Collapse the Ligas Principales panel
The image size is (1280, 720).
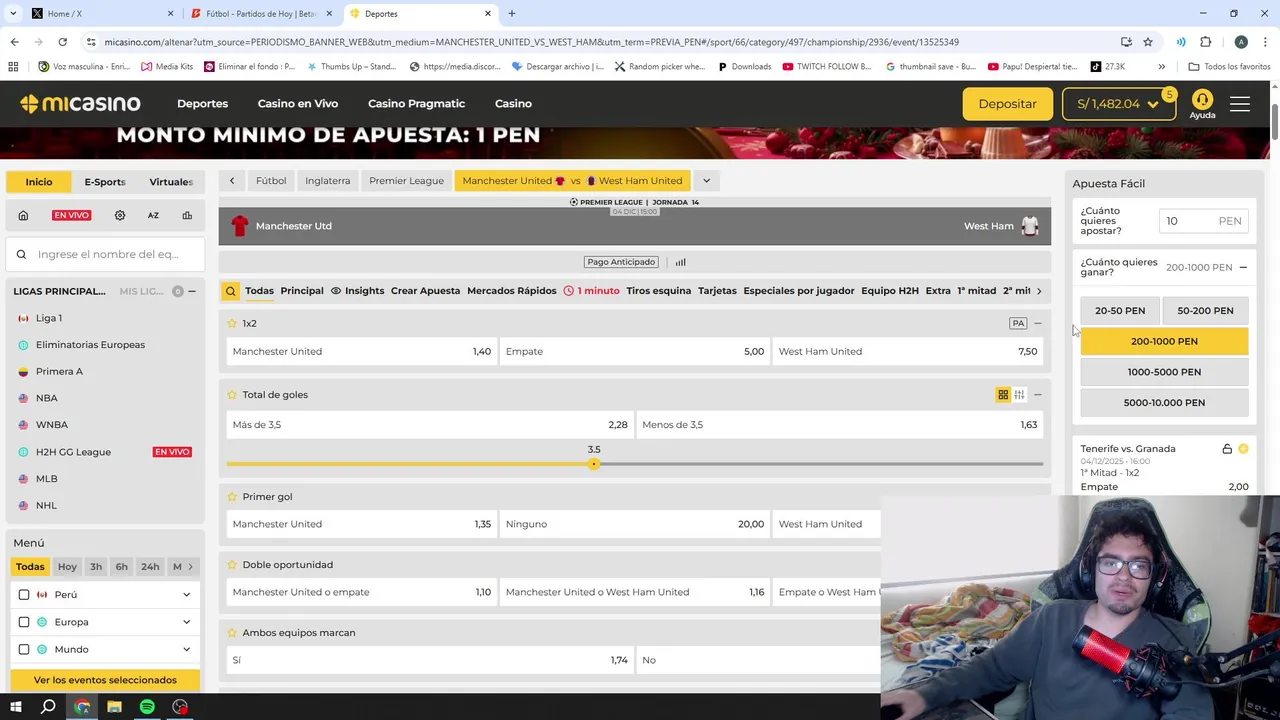[192, 291]
